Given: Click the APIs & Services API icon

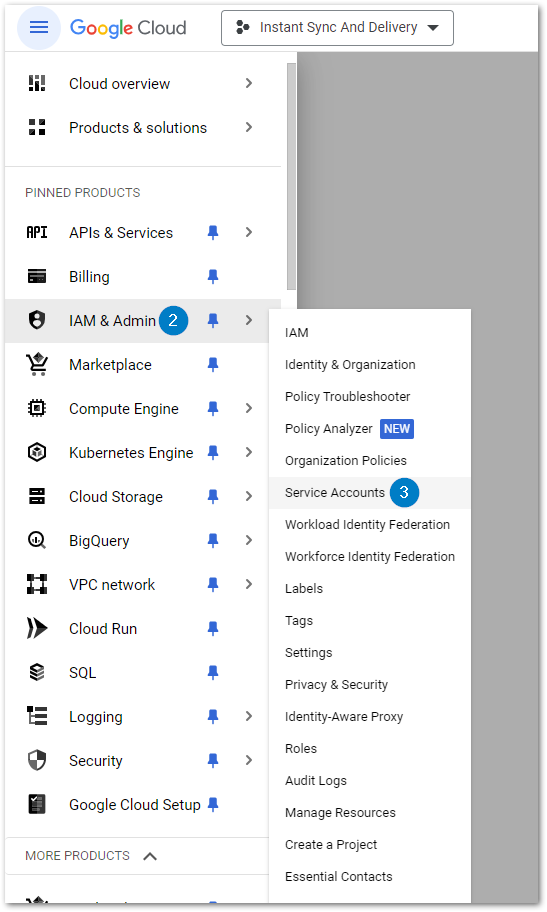Looking at the screenshot, I should [37, 232].
